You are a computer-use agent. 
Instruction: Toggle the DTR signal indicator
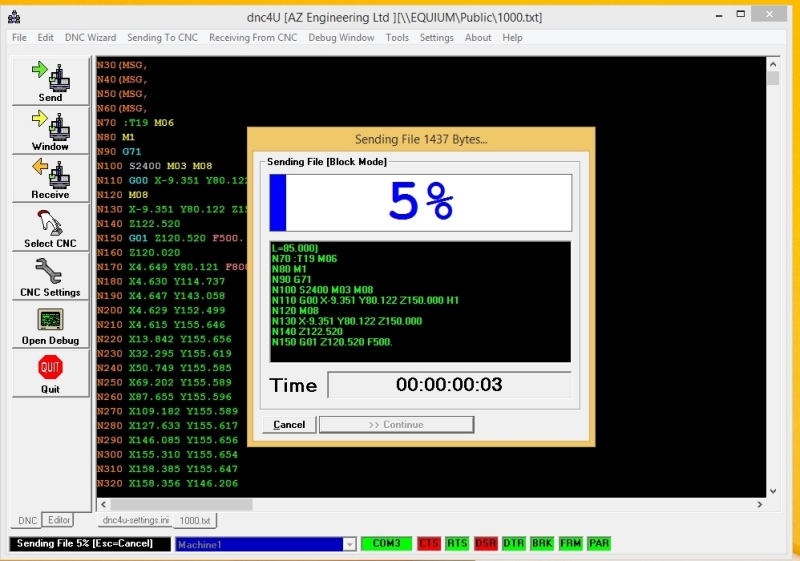(x=514, y=543)
